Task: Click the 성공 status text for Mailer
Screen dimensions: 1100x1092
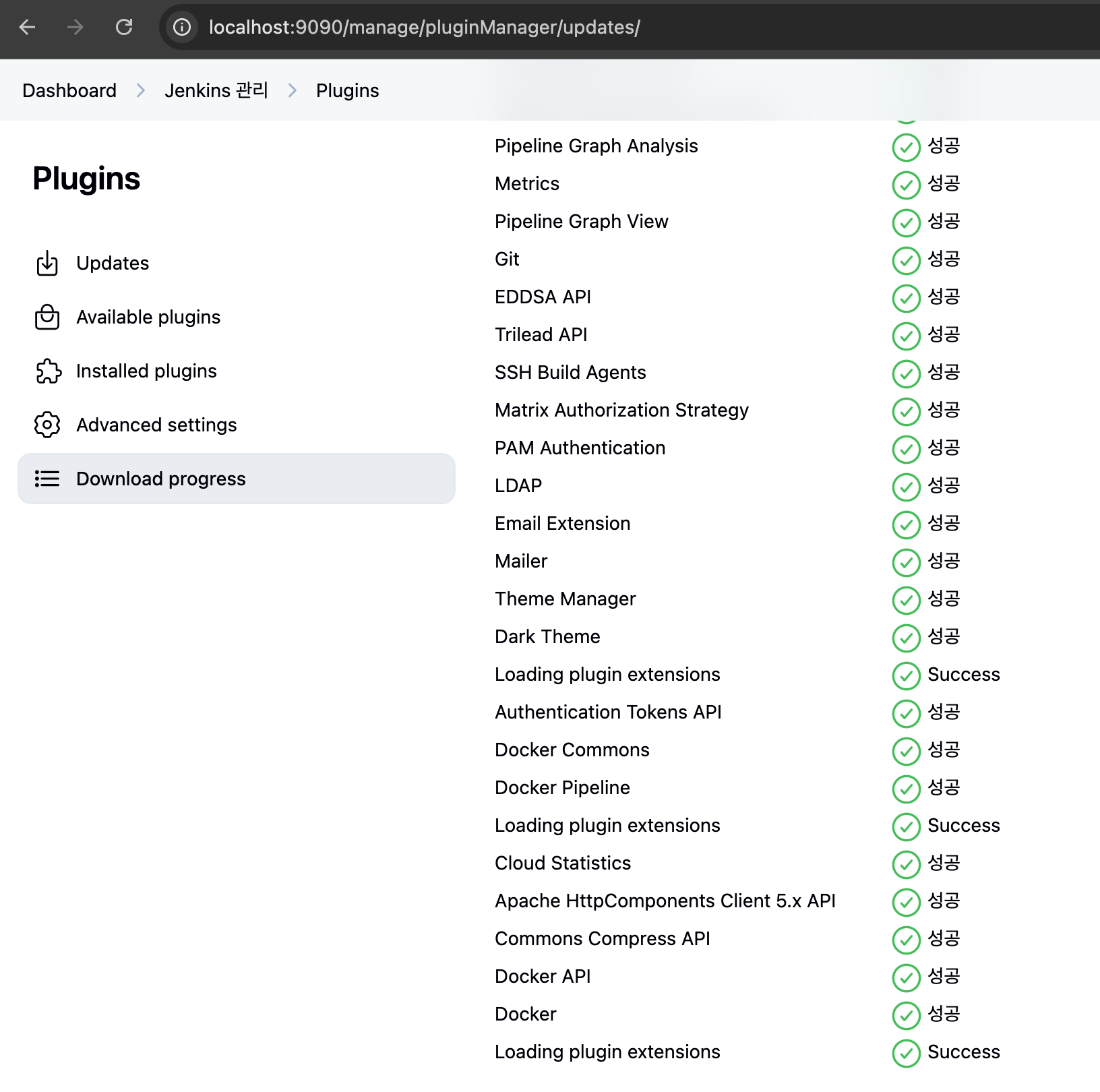Action: pyautogui.click(x=944, y=561)
